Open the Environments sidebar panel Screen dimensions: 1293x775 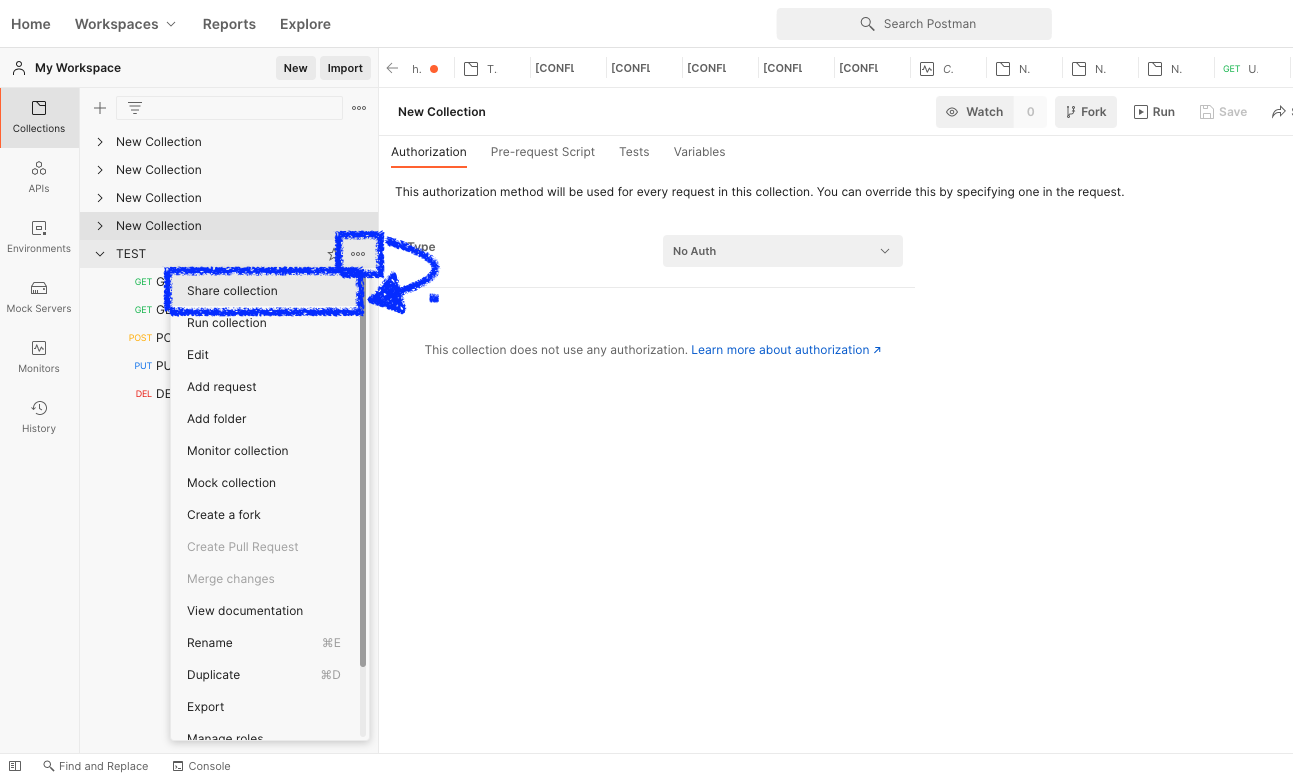(x=39, y=237)
